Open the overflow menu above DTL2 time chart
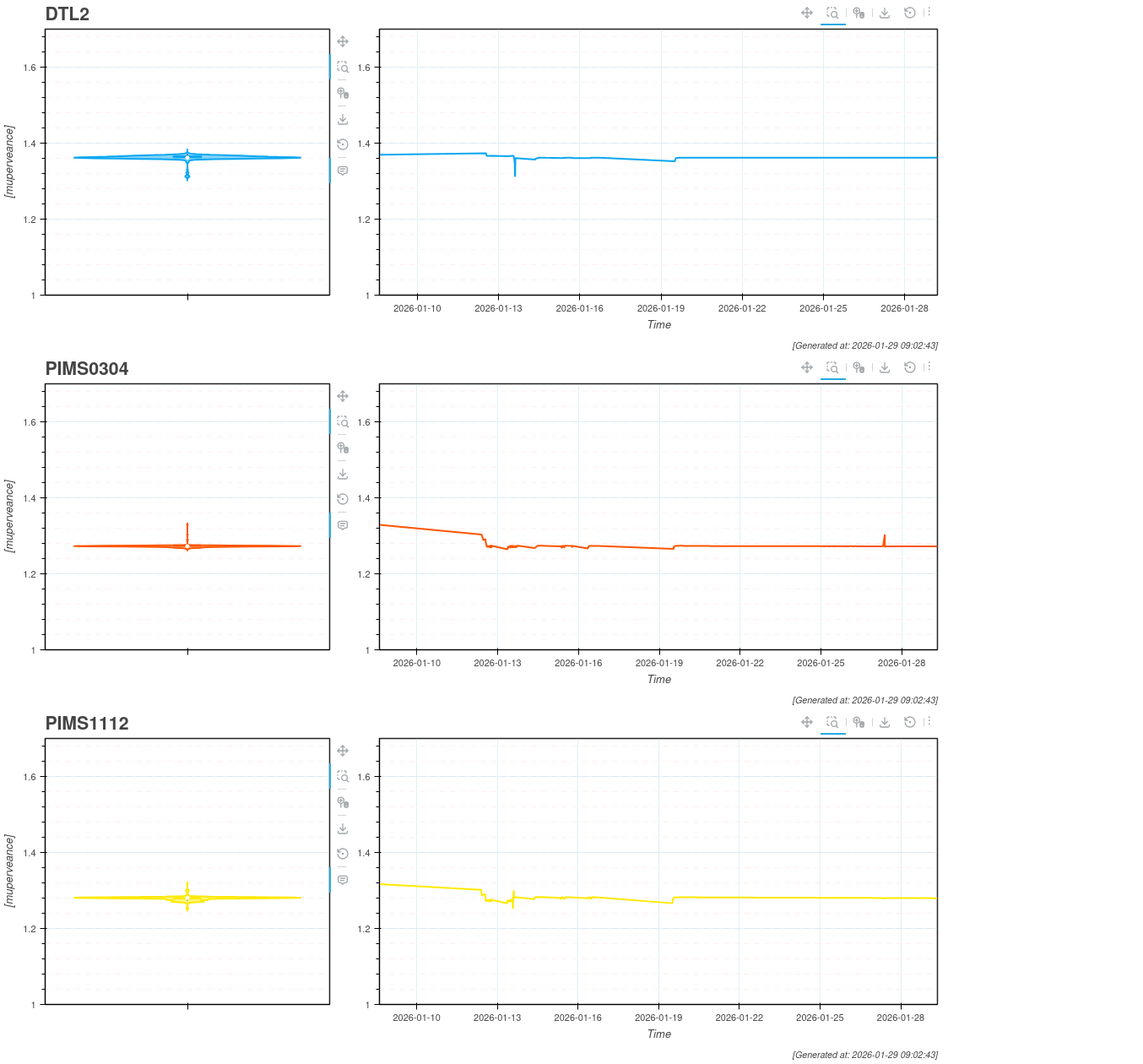The image size is (1143, 1064). tap(929, 13)
